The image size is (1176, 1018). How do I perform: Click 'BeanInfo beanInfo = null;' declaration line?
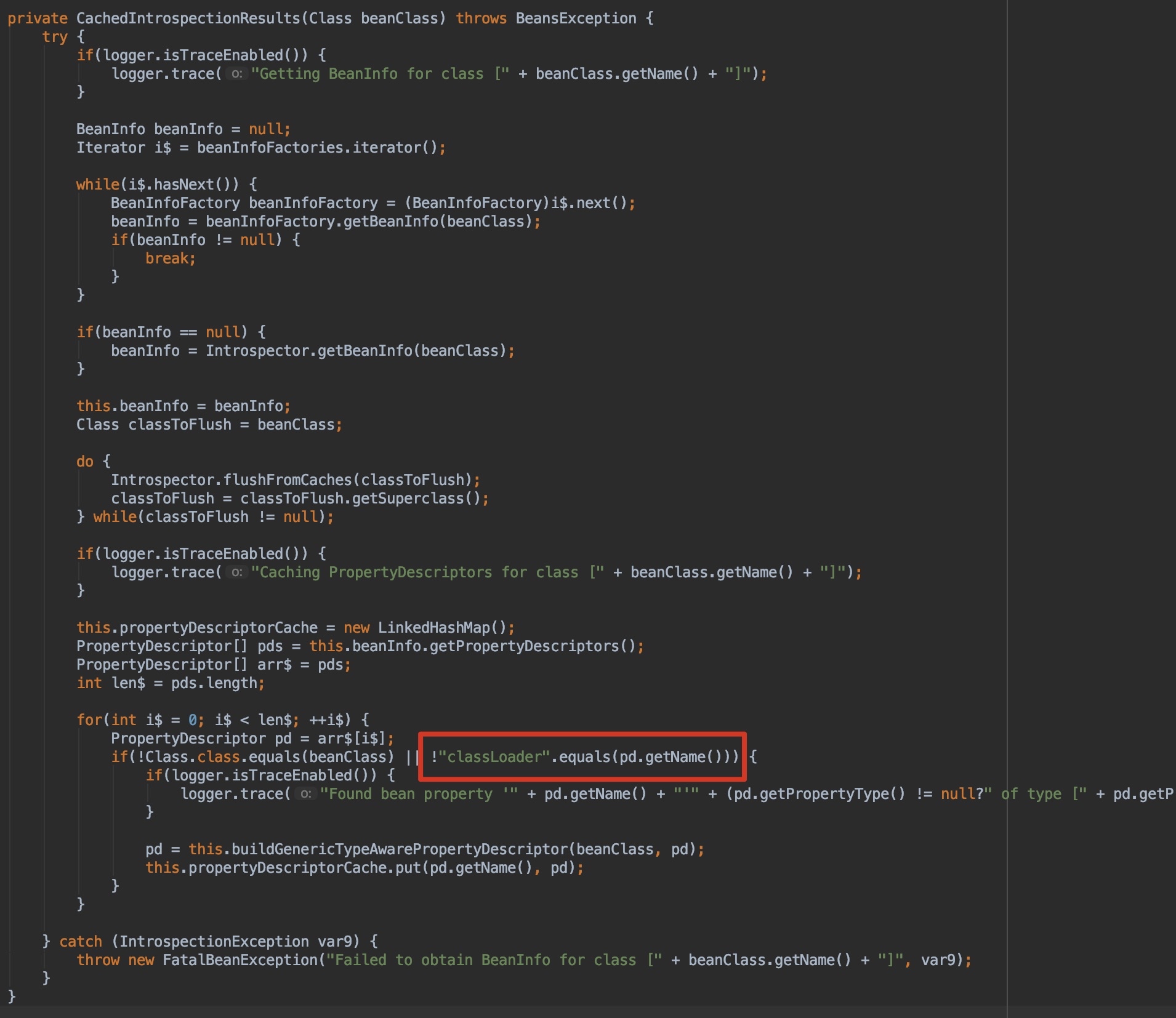[x=183, y=129]
